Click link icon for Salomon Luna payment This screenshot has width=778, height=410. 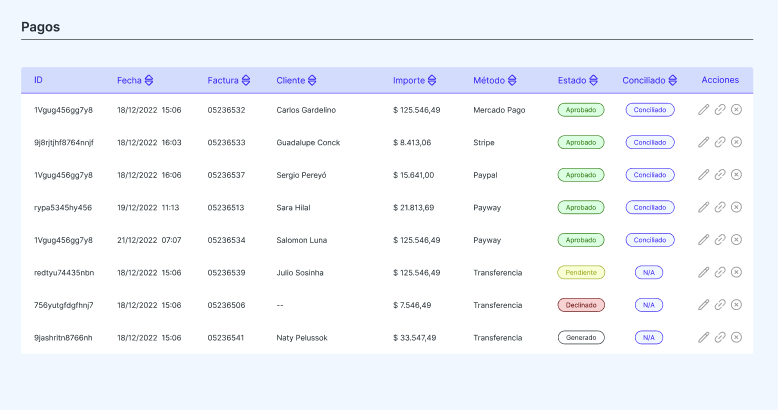(720, 240)
